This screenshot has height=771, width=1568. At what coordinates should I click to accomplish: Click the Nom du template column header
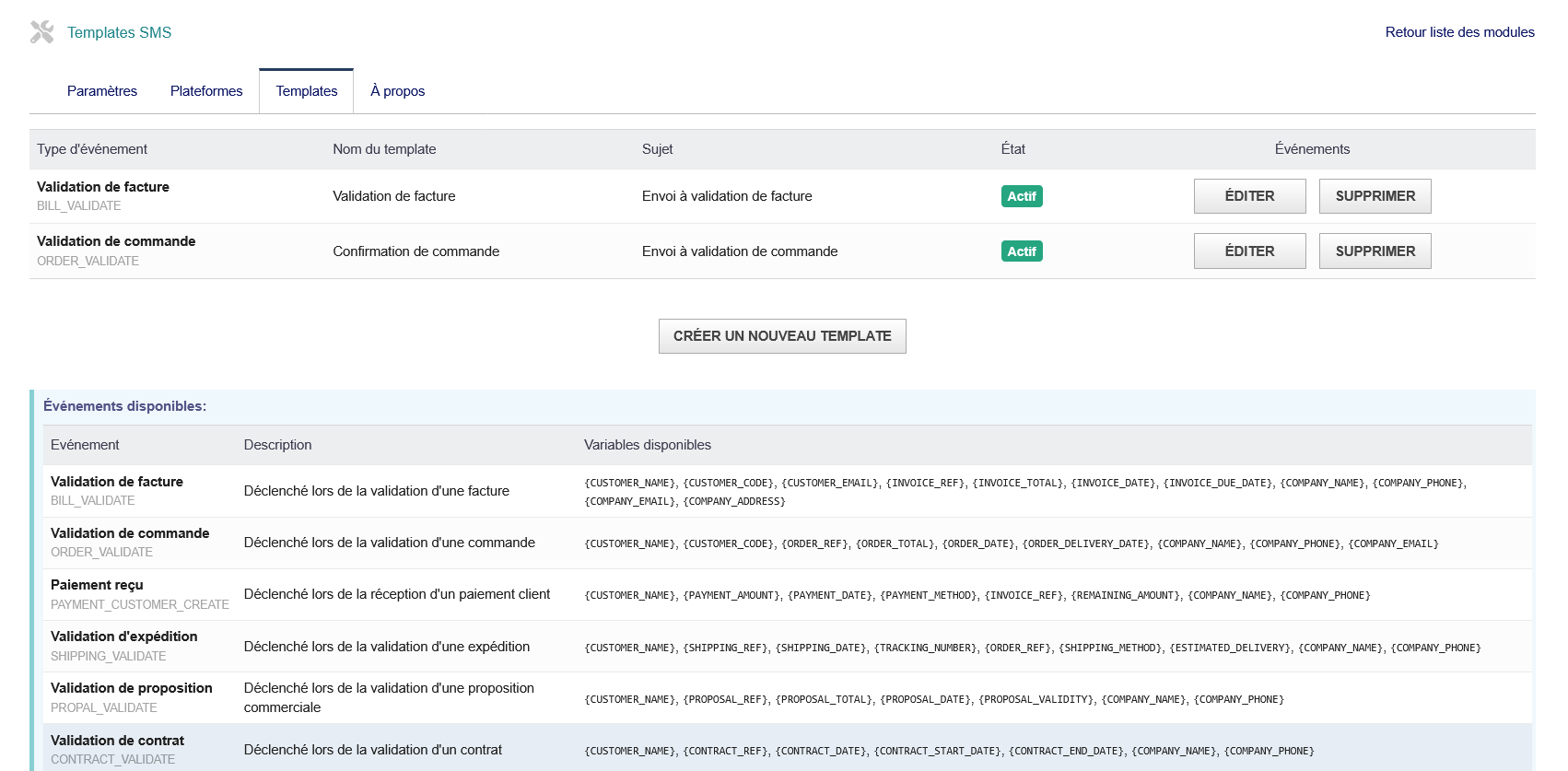tap(384, 149)
